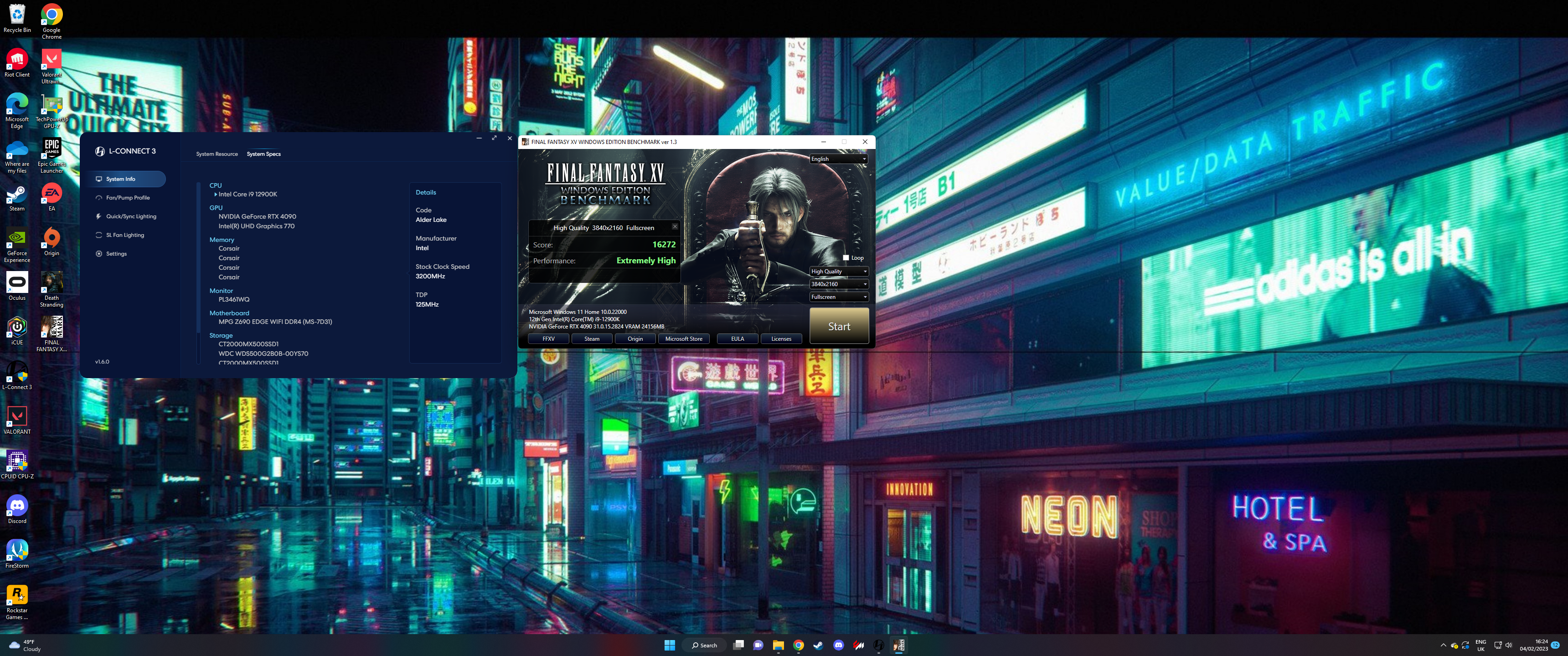This screenshot has width=1568, height=656.
Task: Click the MSI Afterburner-style red icon in taskbar
Action: tap(858, 645)
